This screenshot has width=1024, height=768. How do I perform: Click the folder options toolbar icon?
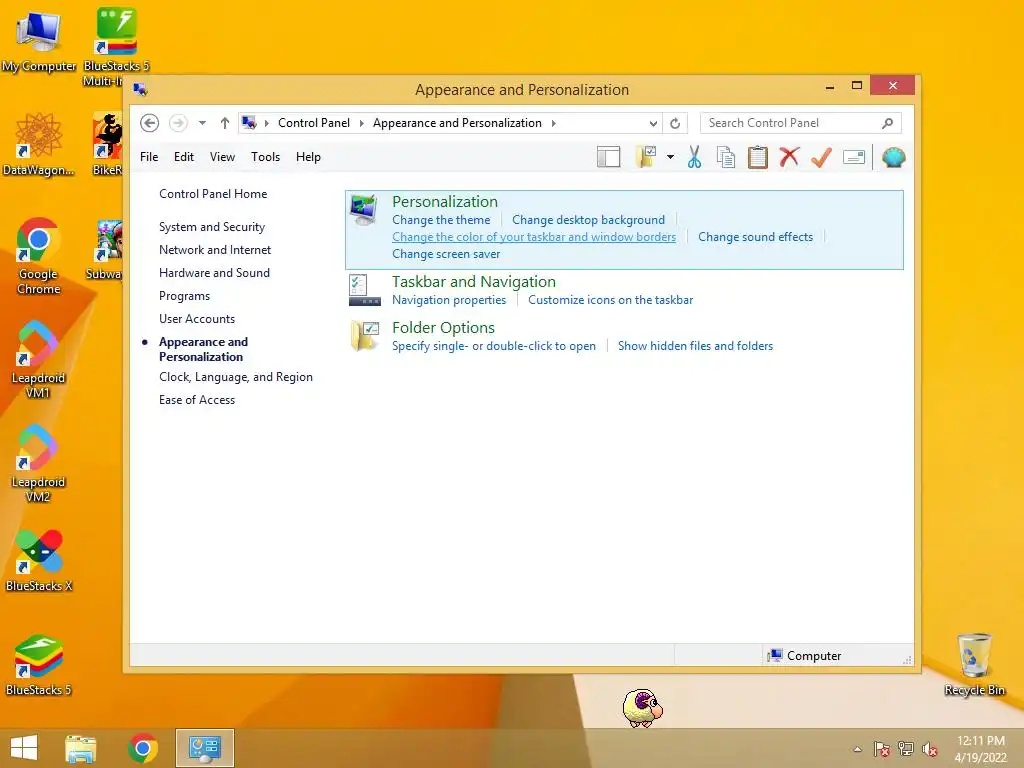(646, 157)
